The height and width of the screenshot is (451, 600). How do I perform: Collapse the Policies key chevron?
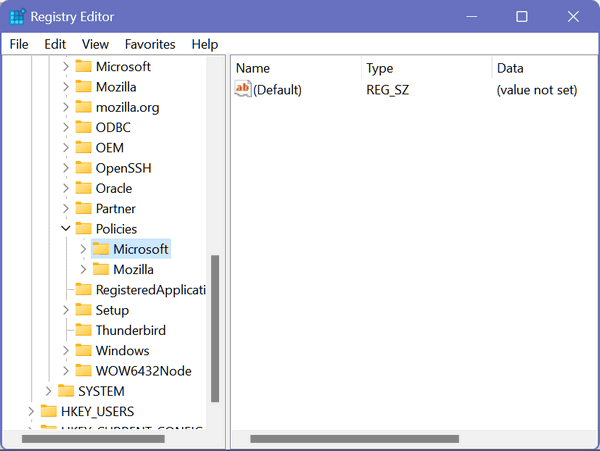click(66, 229)
